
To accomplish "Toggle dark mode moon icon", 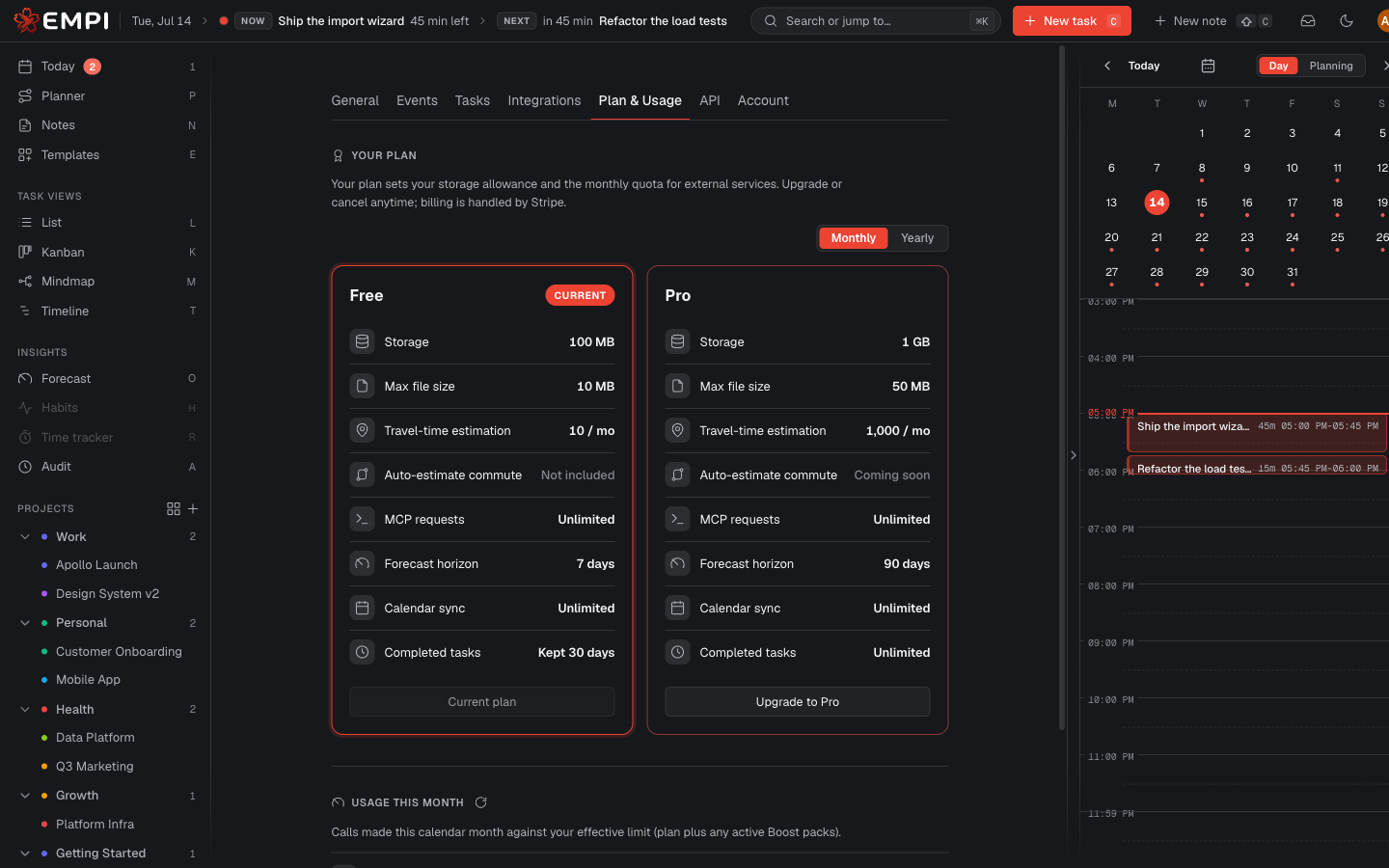I will click(x=1347, y=20).
